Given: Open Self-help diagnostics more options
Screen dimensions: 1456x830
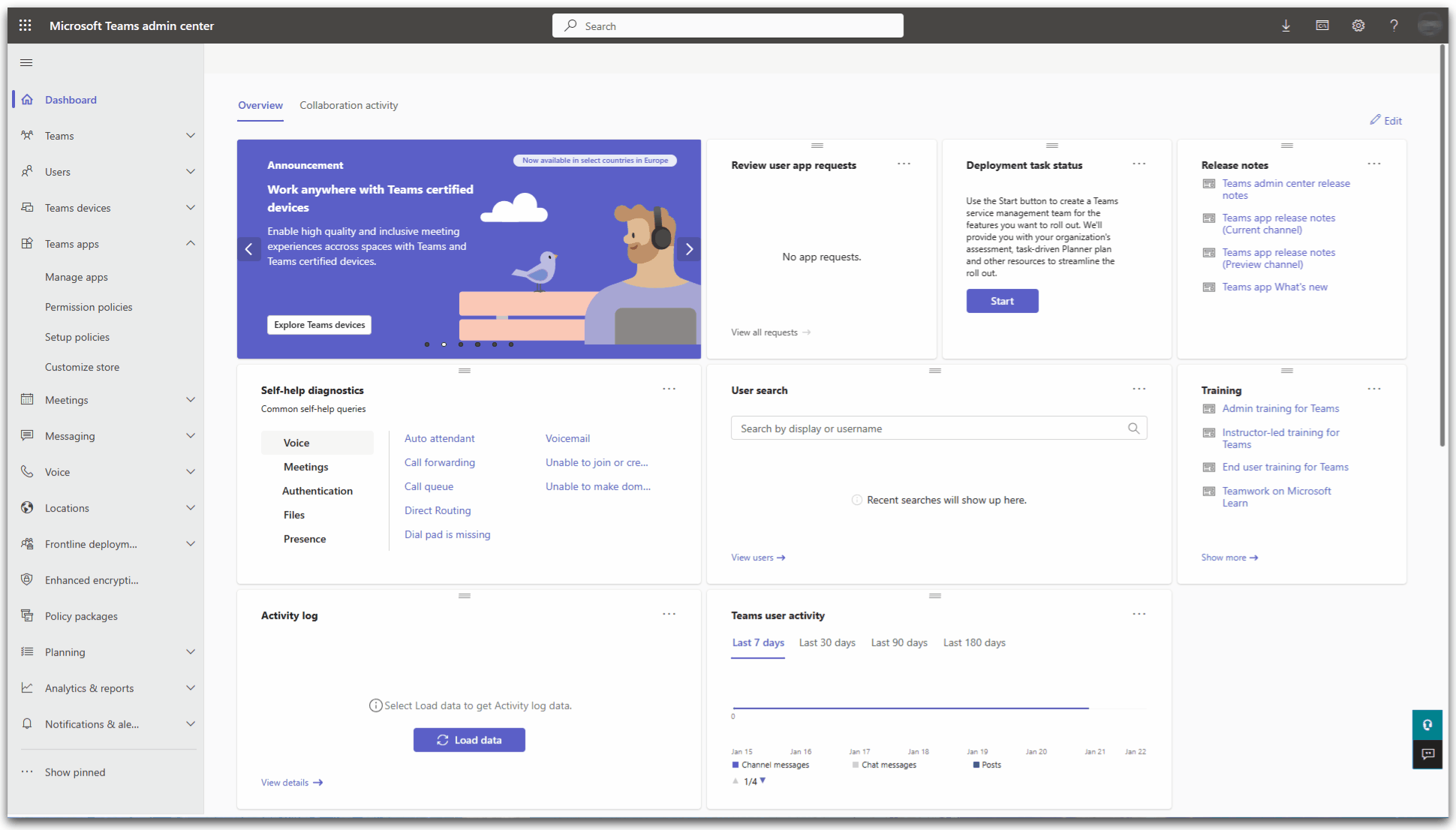Looking at the screenshot, I should point(669,389).
